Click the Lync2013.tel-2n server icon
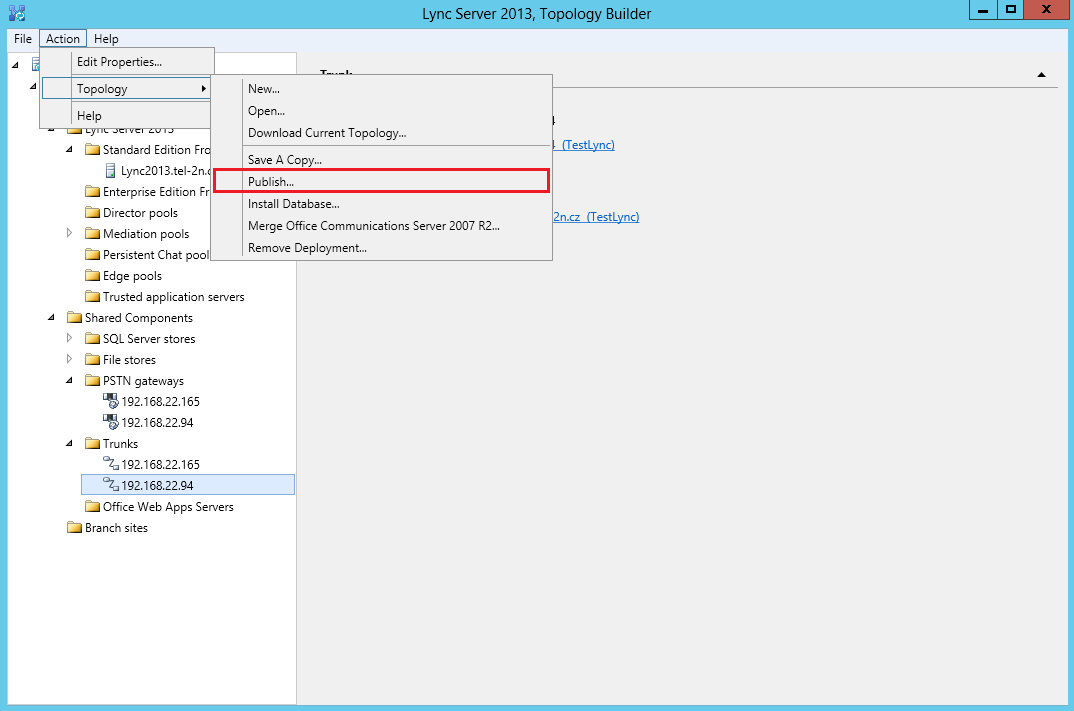 [x=110, y=170]
